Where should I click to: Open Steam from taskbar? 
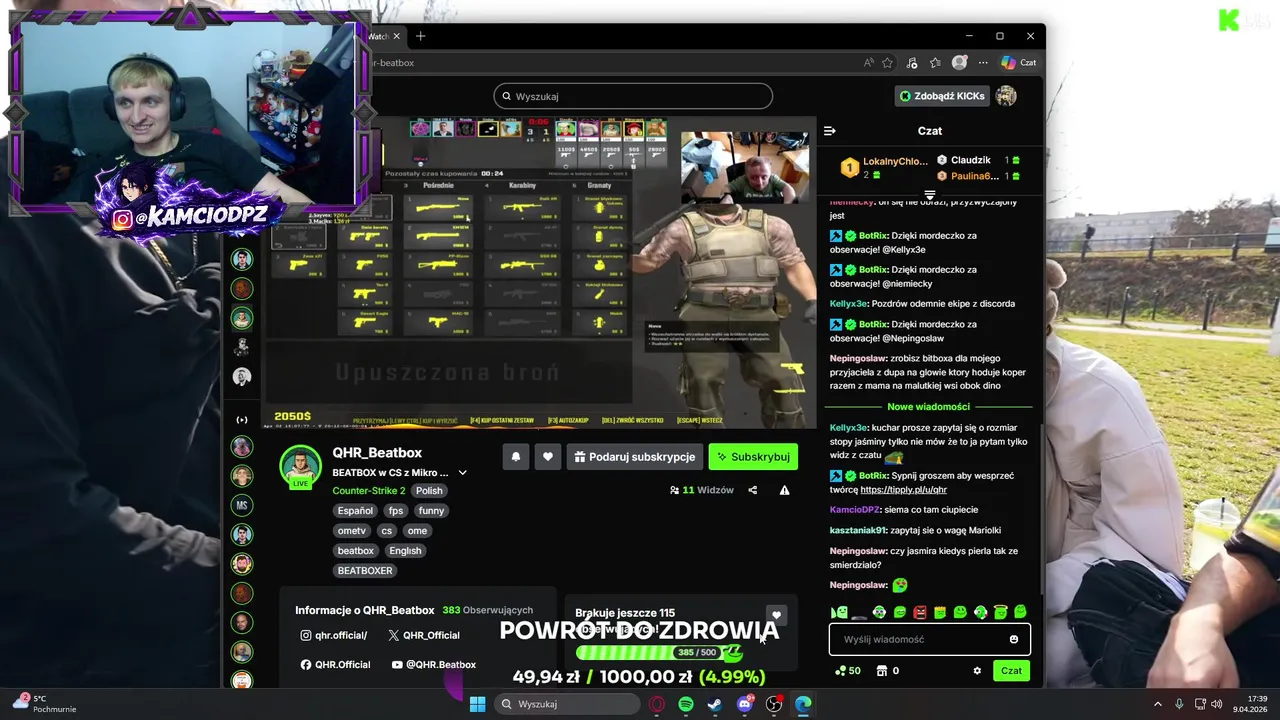click(715, 704)
